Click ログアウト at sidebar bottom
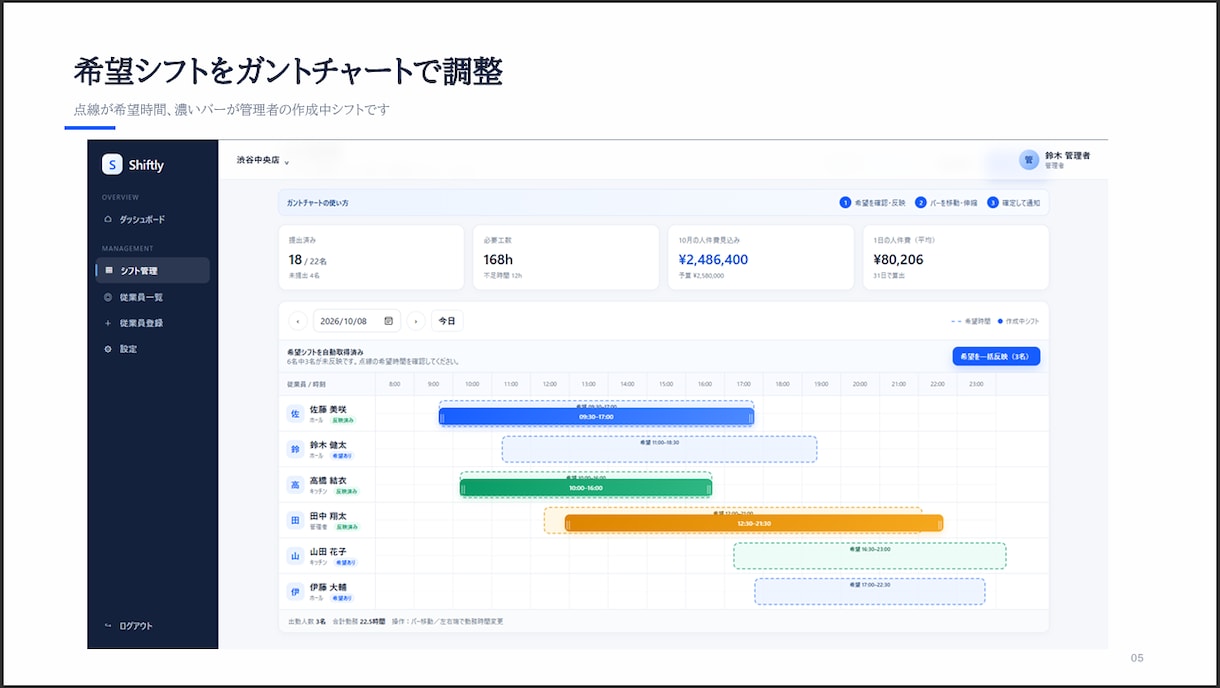 click(129, 626)
